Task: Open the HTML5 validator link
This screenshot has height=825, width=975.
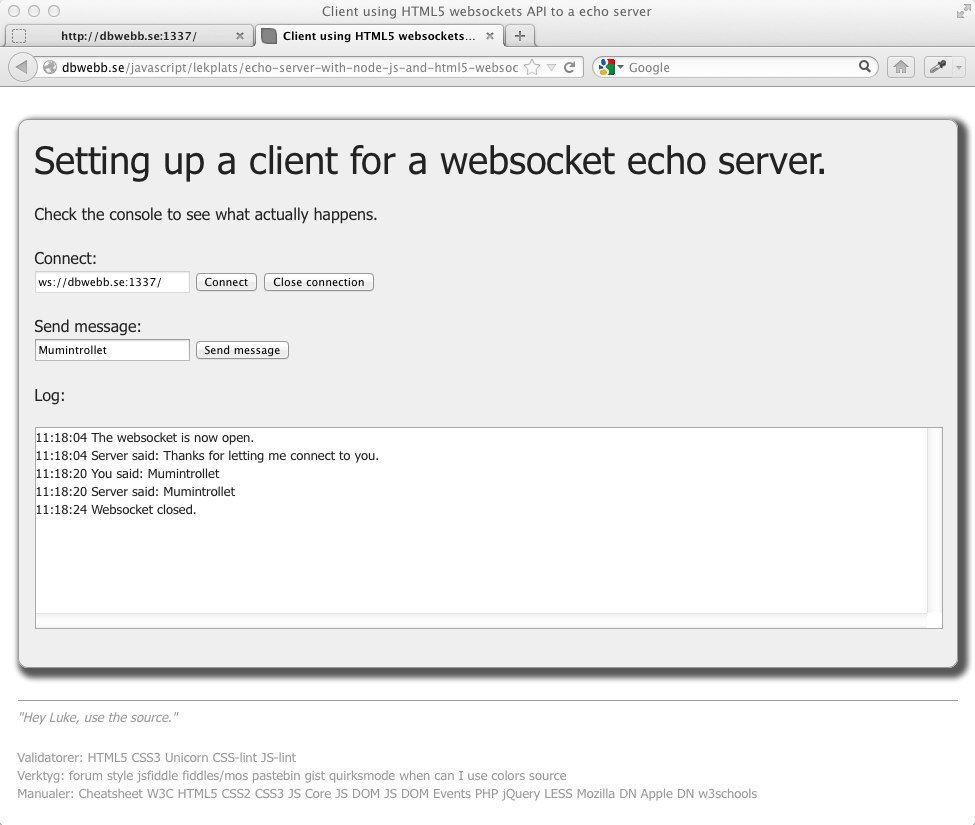Action: [x=107, y=757]
